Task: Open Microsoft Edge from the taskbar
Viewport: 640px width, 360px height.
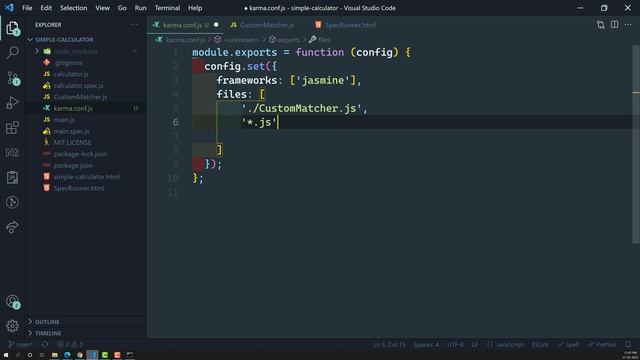Action: 67,355
